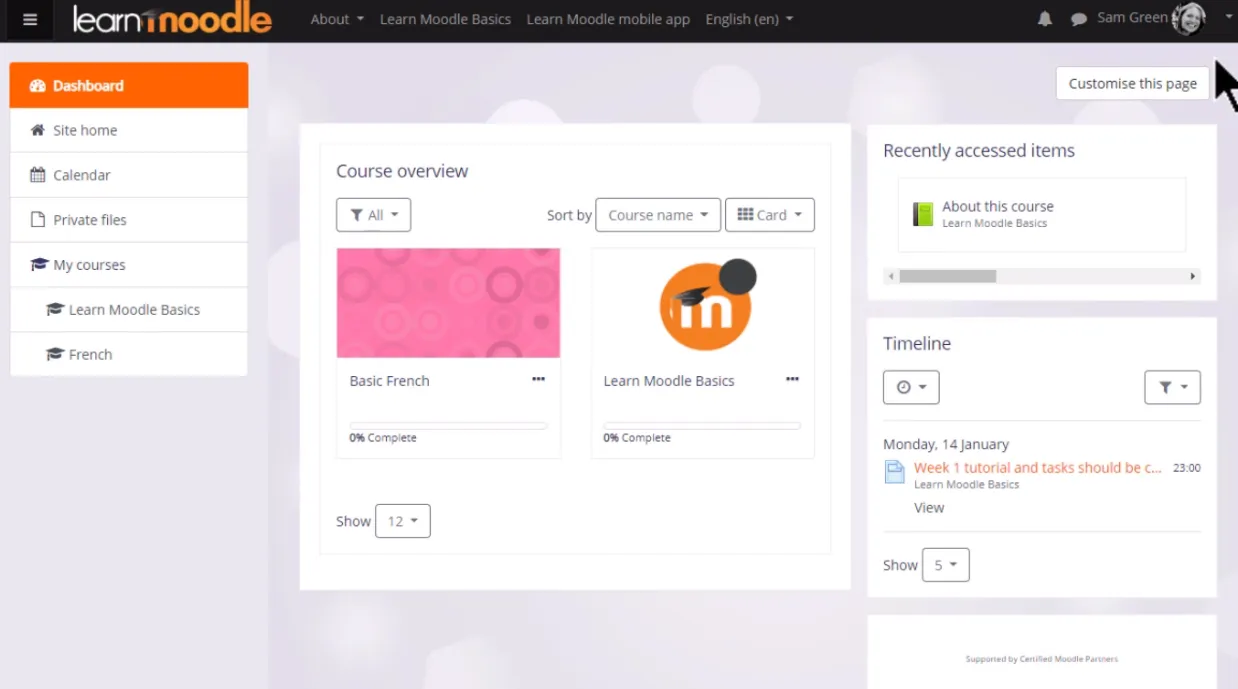Screen dimensions: 1238x689
Task: Open the About menu
Action: pyautogui.click(x=336, y=19)
